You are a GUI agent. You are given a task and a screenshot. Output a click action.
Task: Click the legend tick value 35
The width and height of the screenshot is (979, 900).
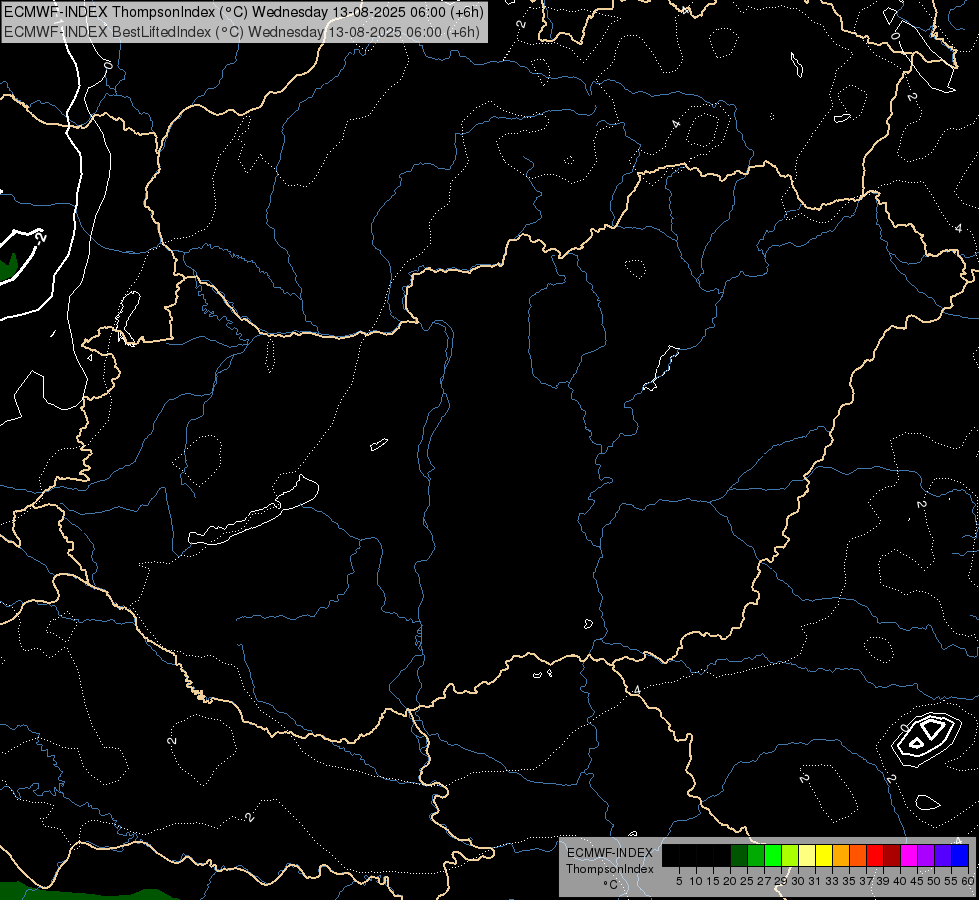point(849,881)
